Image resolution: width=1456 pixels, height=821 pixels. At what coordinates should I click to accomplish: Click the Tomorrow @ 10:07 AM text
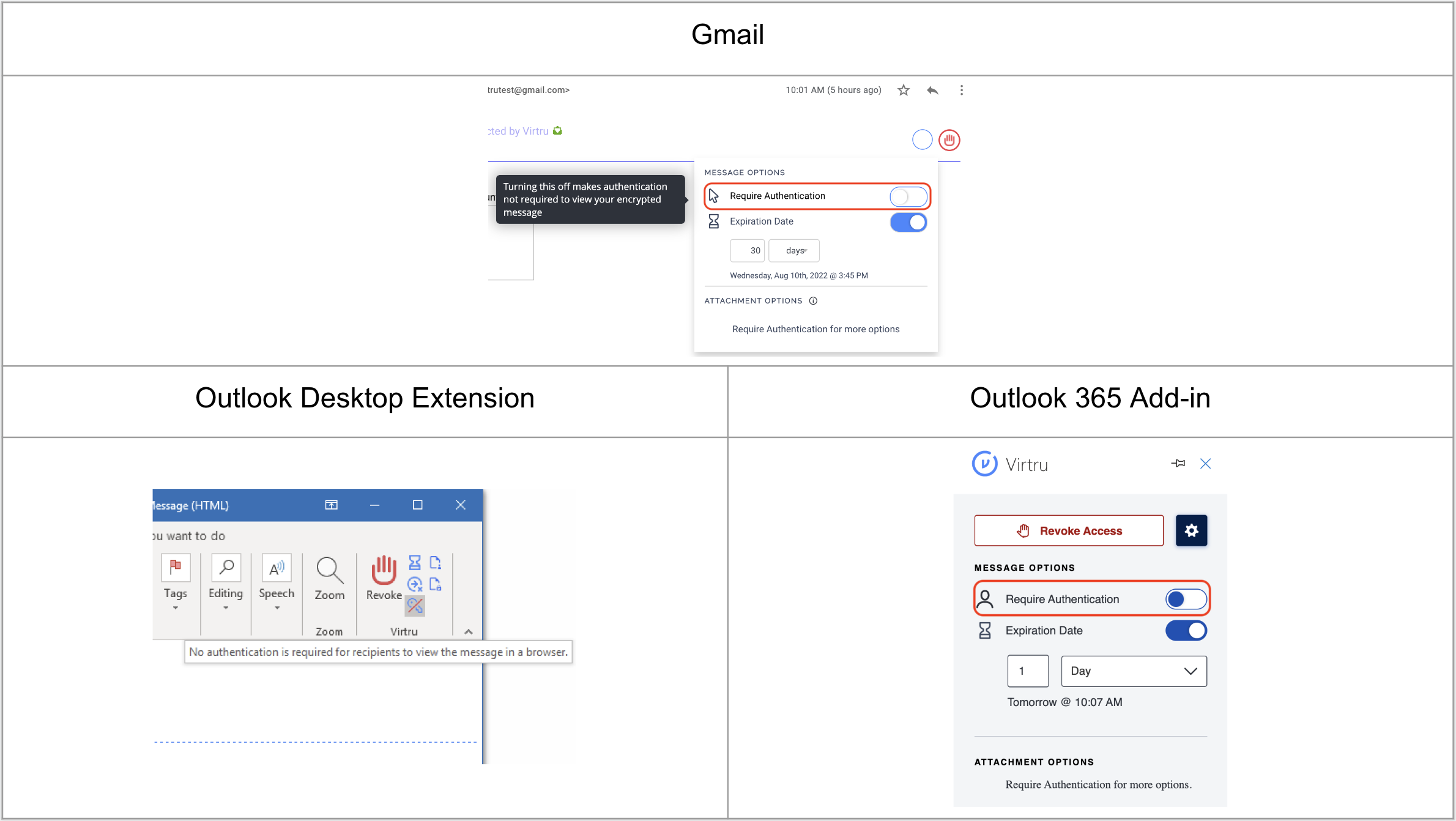click(1065, 702)
